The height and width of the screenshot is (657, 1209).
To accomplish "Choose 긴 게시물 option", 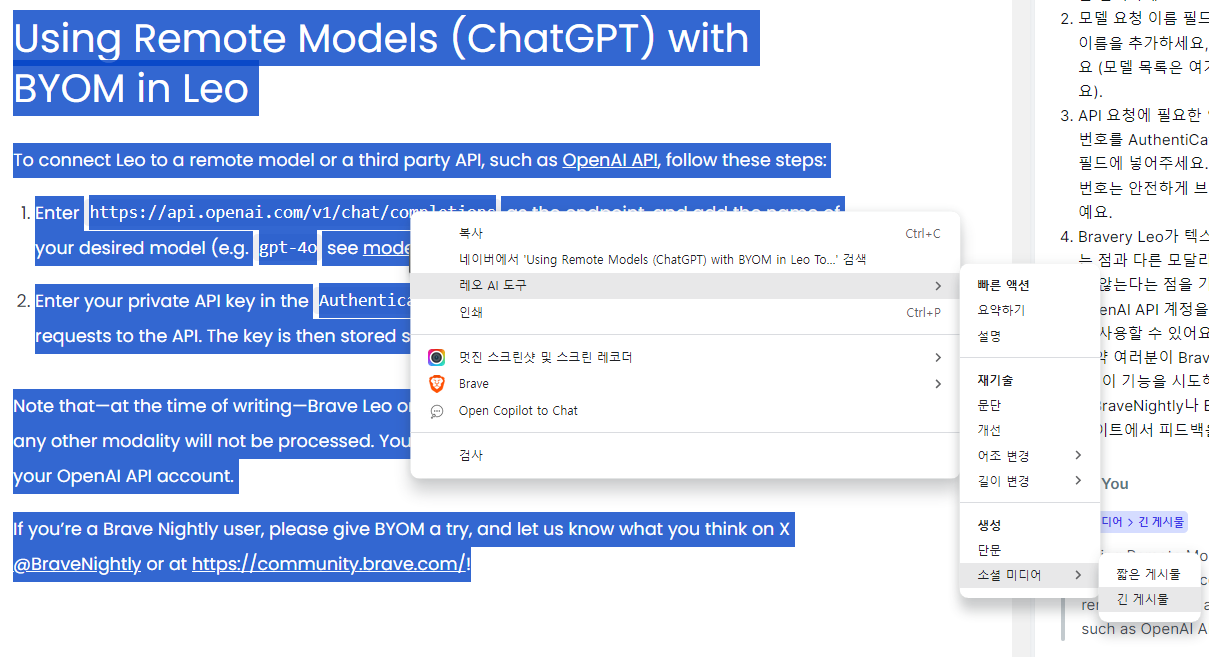I will pyautogui.click(x=1149, y=599).
